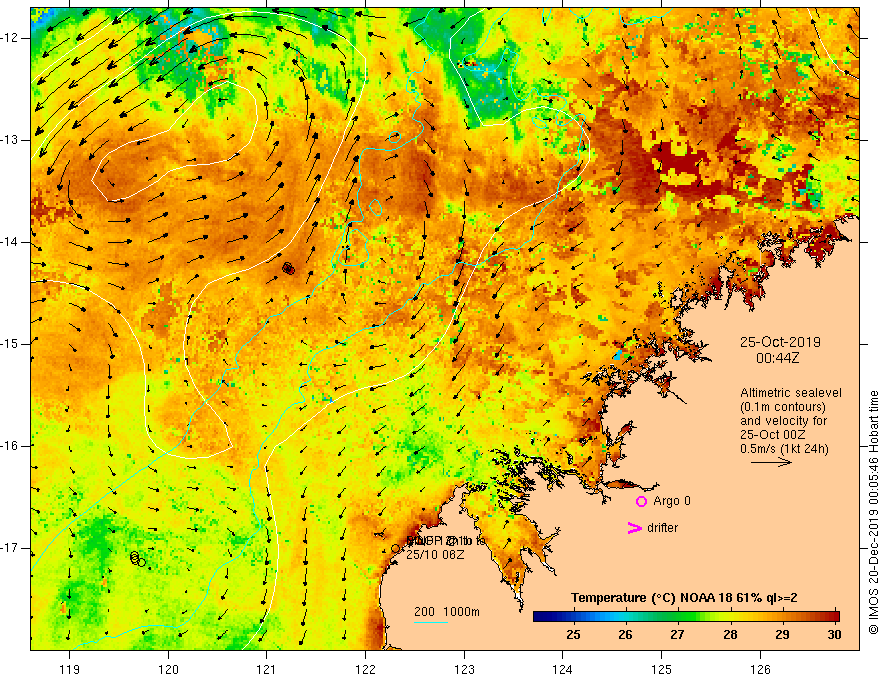The height and width of the screenshot is (680, 880).
Task: Click the temperature colorbar near 27
Action: click(677, 617)
